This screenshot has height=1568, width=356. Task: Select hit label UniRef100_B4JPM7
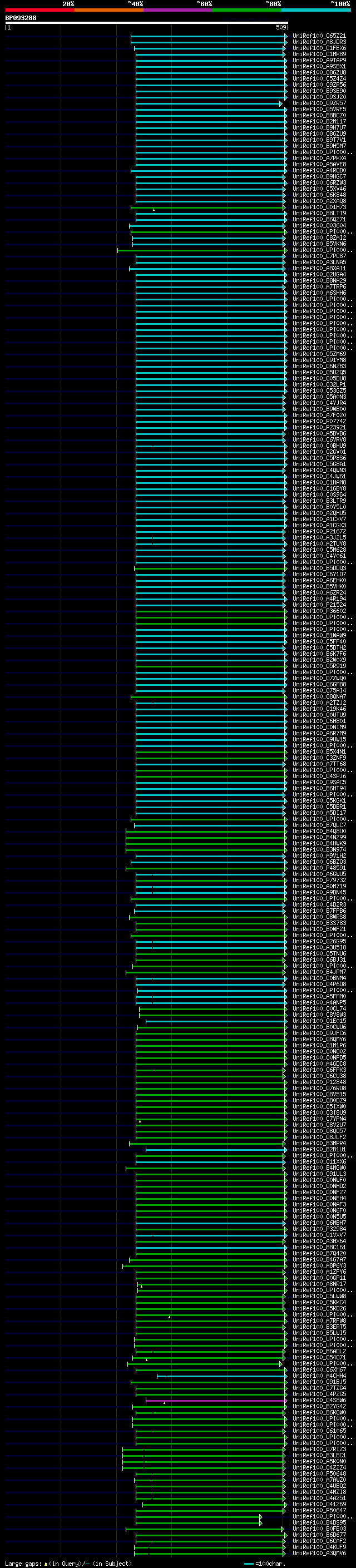point(319,972)
